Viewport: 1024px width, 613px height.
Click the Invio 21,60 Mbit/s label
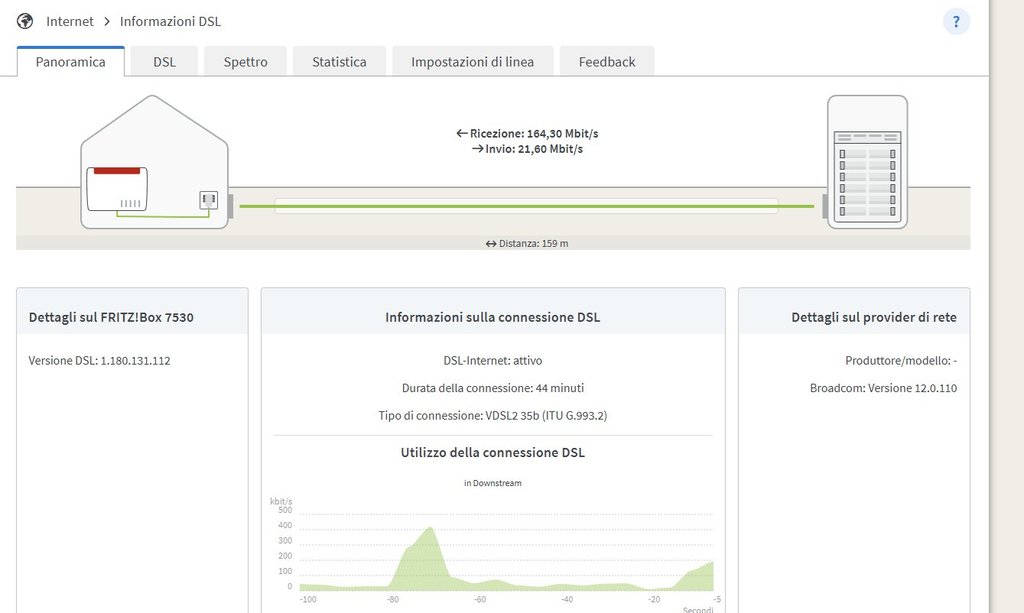(x=527, y=149)
